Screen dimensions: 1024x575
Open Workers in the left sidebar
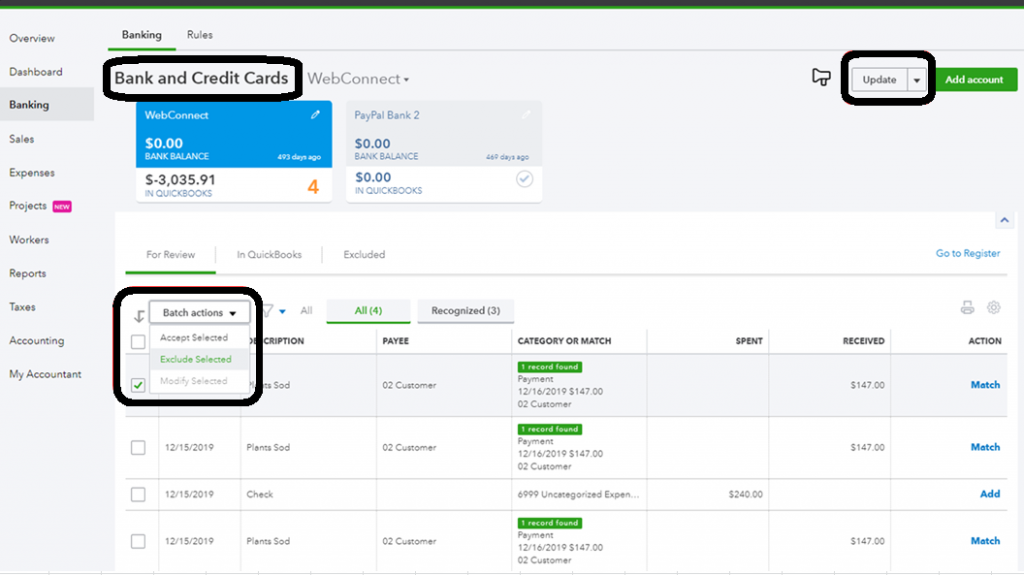click(x=29, y=240)
